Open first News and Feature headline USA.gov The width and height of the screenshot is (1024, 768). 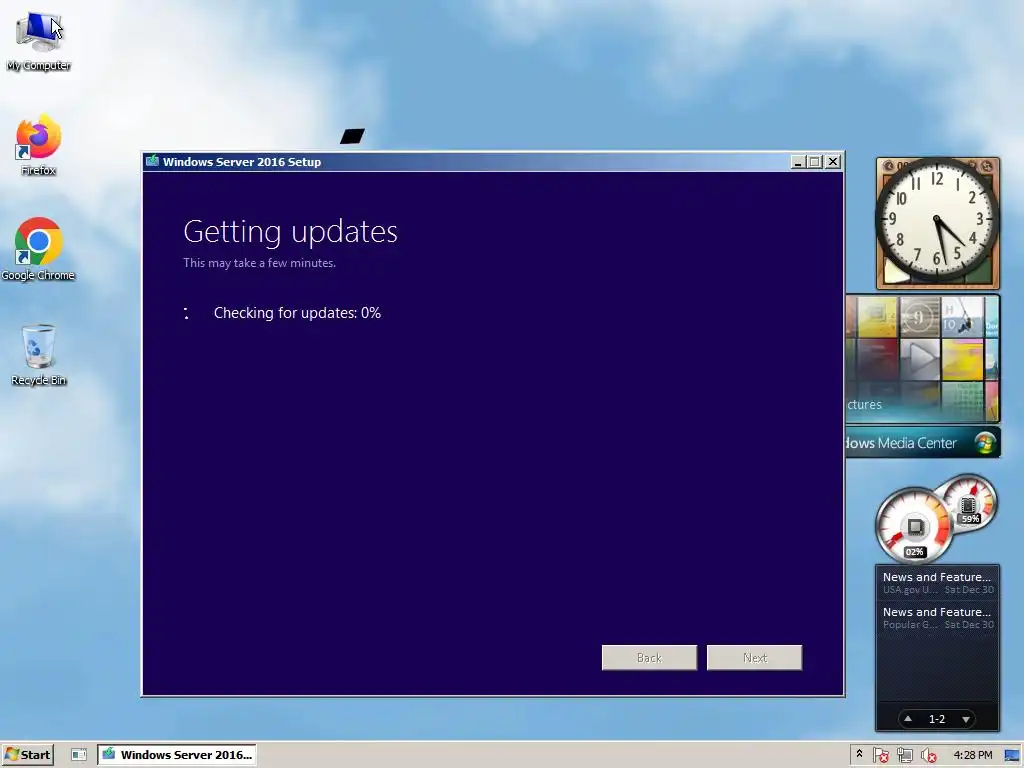point(937,583)
